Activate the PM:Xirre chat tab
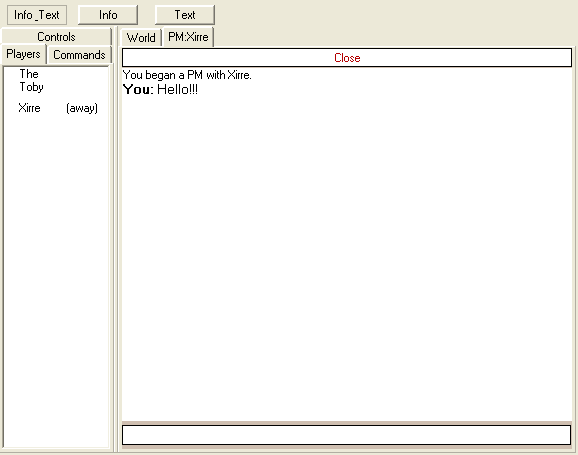Viewport: 578px width, 455px height. 188,37
